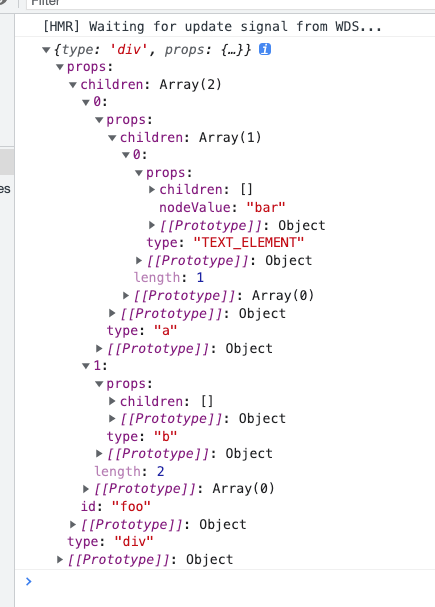Select the nodeValue "bar" string value
This screenshot has width=435, height=607.
click(265, 207)
